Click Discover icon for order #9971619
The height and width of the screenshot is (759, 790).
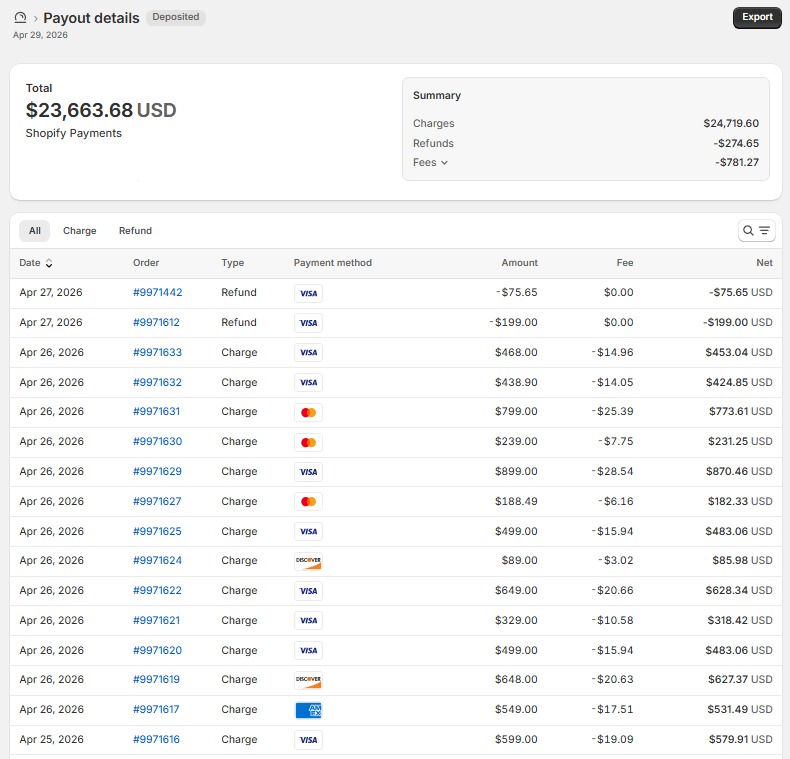click(308, 680)
